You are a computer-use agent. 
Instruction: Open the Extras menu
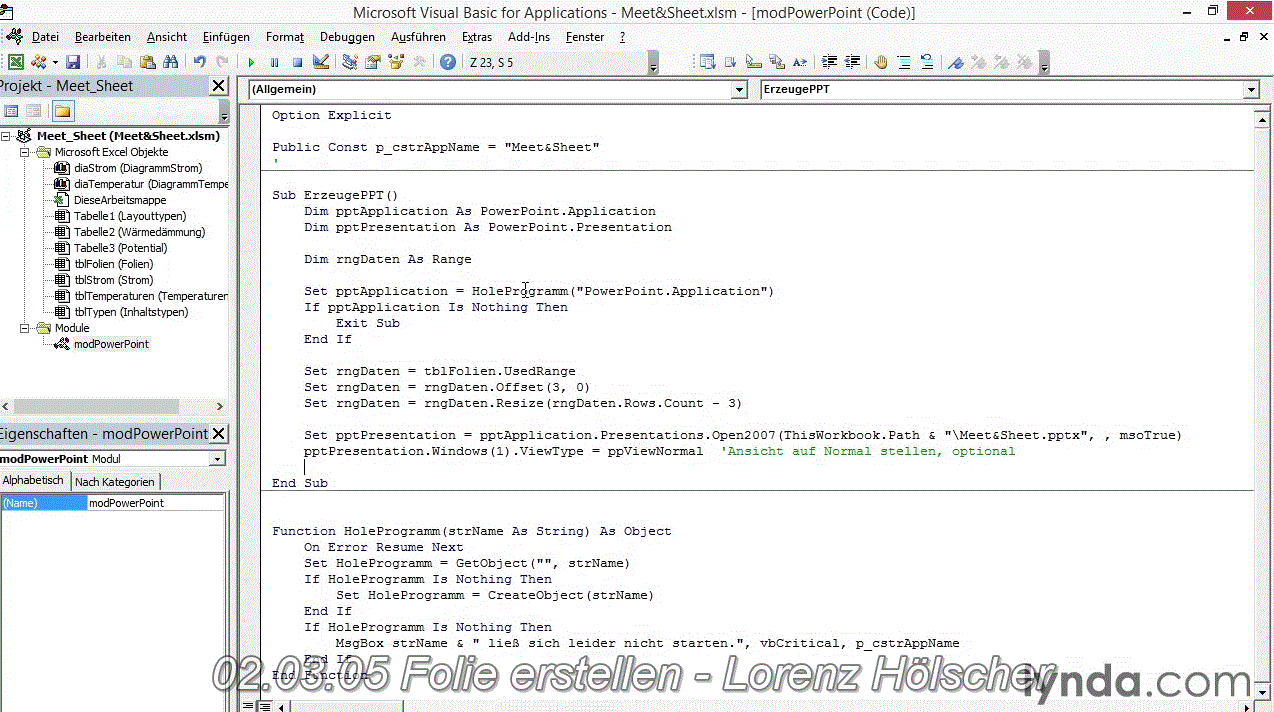point(477,37)
